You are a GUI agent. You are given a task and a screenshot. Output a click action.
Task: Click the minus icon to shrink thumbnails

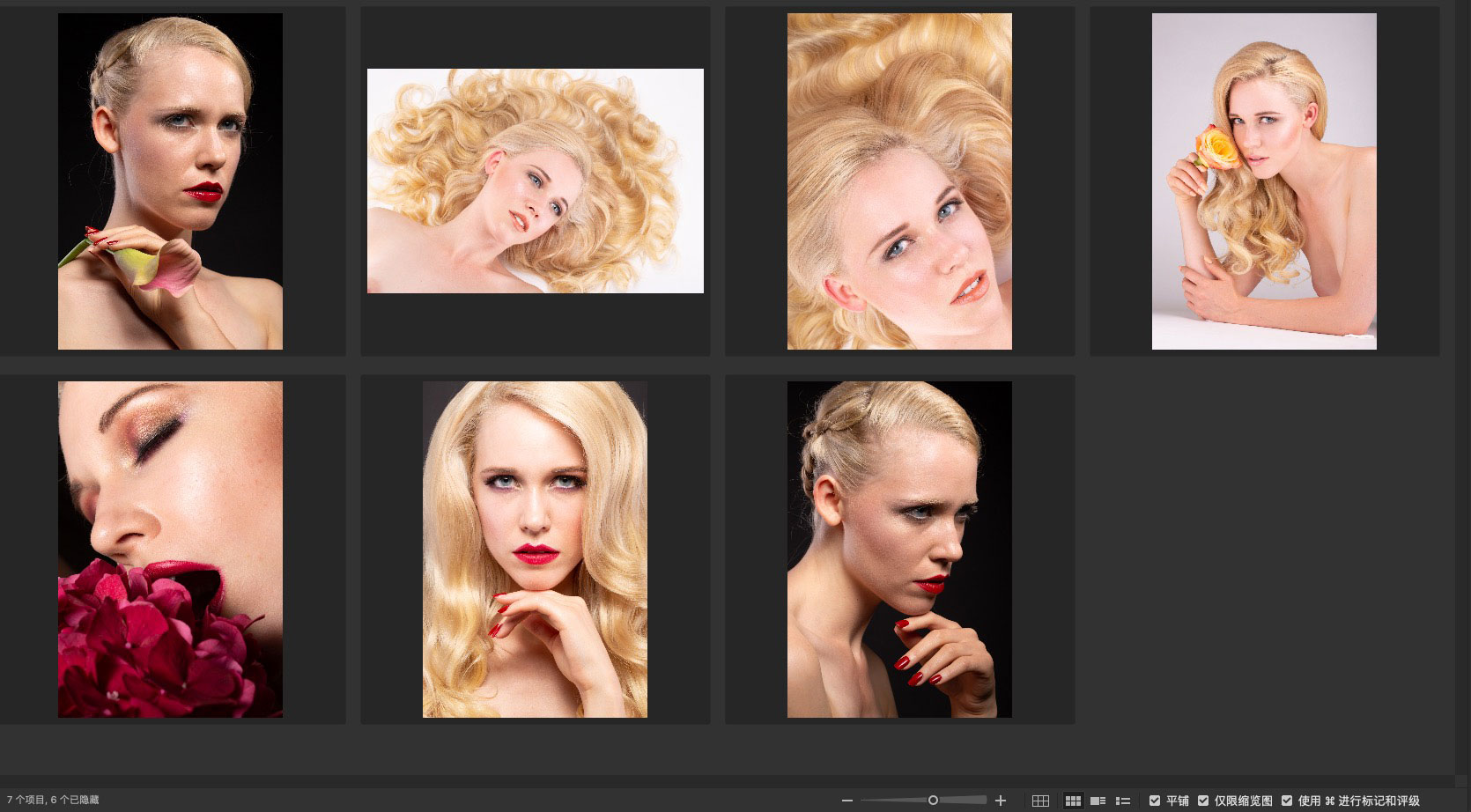coord(847,801)
